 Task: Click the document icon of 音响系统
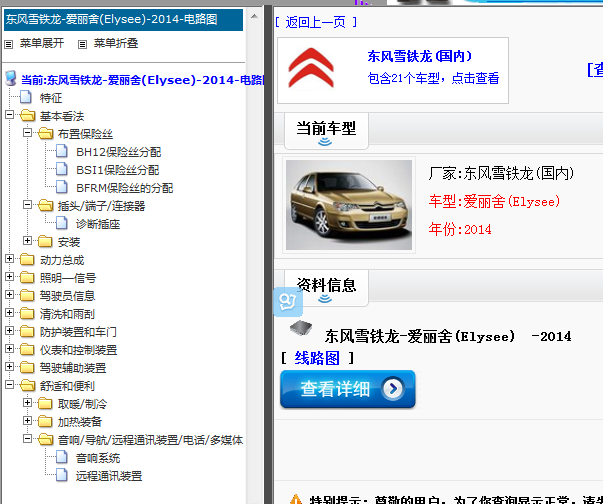tap(62, 457)
